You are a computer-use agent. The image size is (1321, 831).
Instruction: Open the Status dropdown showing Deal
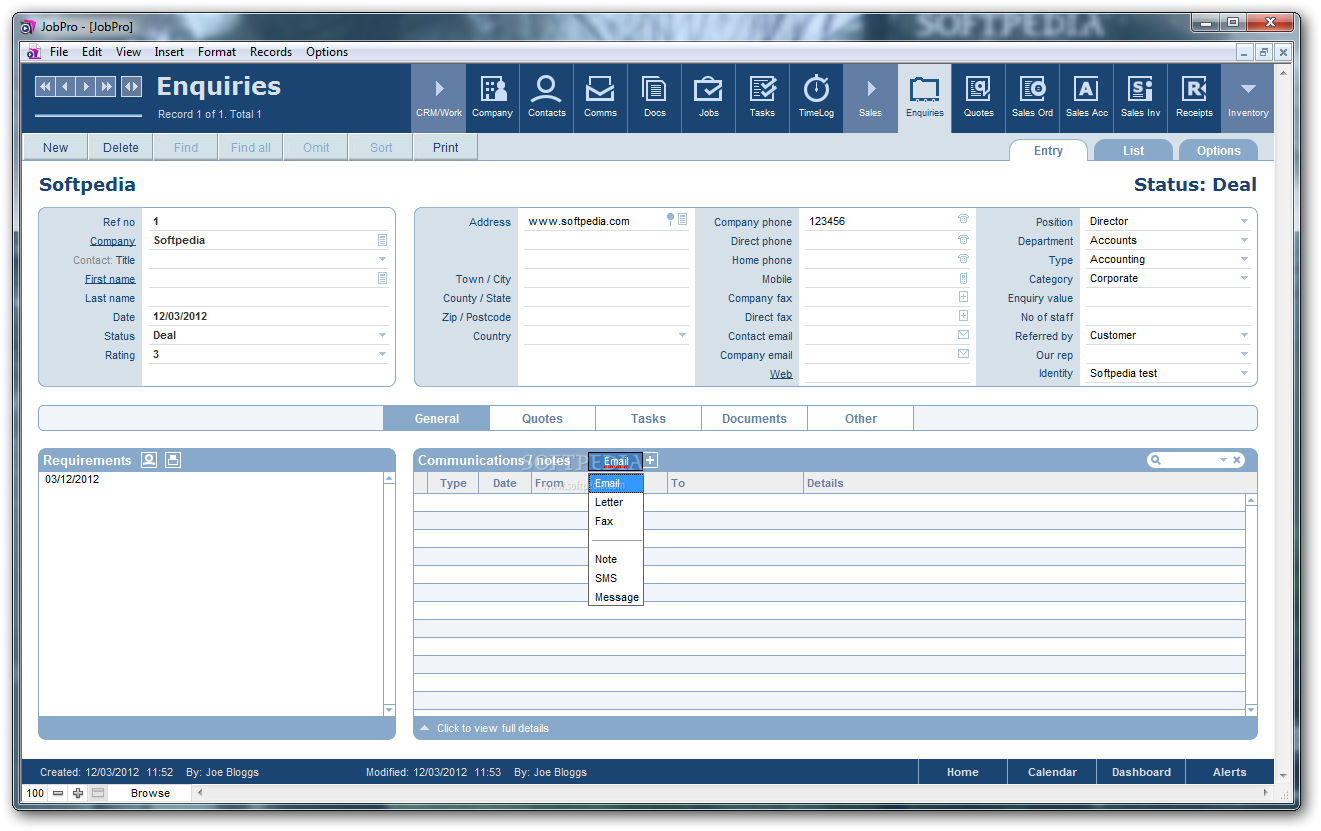coord(382,335)
